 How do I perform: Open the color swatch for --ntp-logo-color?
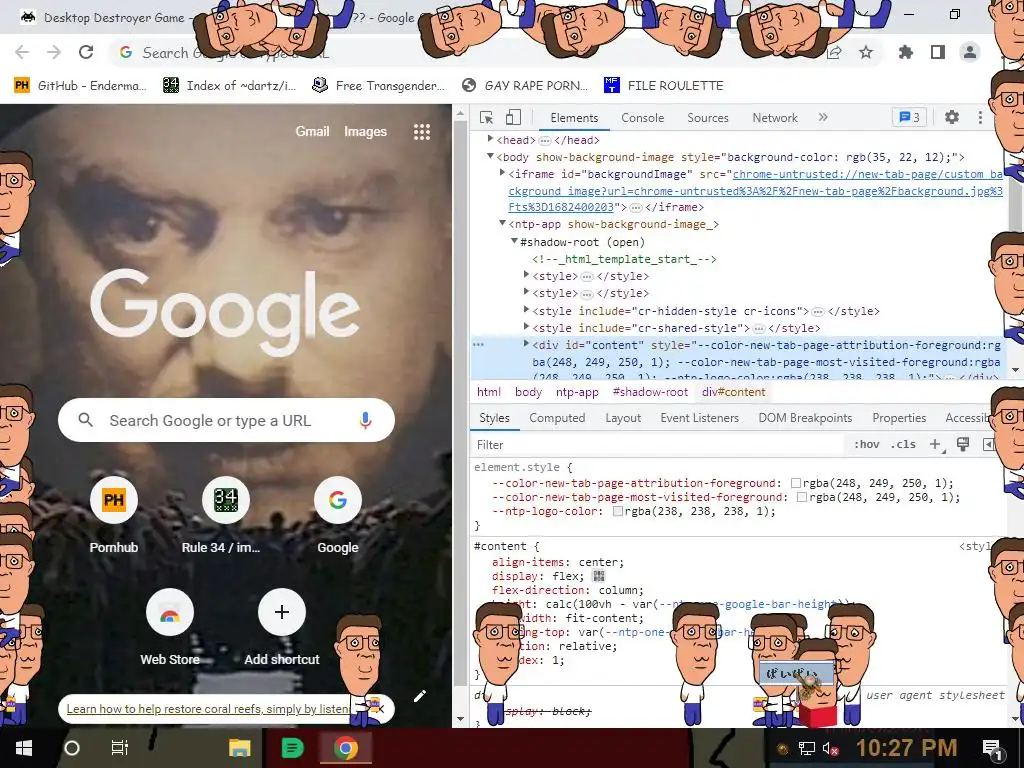pos(618,511)
